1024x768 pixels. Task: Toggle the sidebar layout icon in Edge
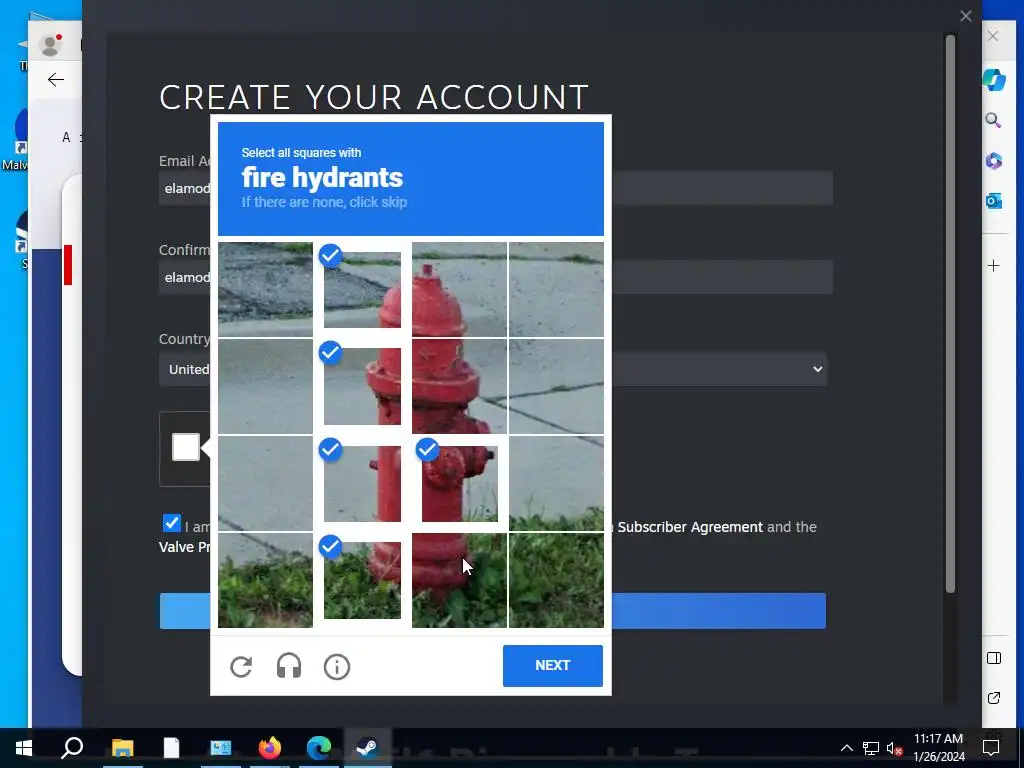[994, 658]
